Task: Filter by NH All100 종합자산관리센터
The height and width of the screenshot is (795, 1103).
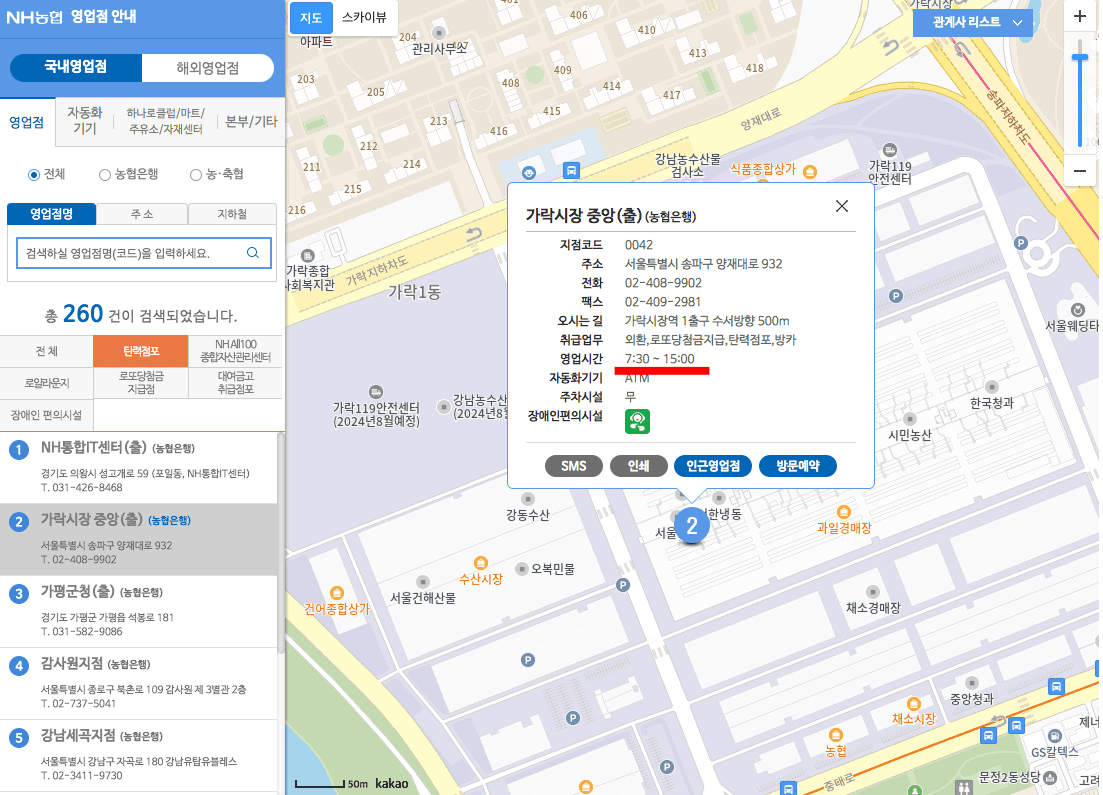Action: tap(236, 351)
